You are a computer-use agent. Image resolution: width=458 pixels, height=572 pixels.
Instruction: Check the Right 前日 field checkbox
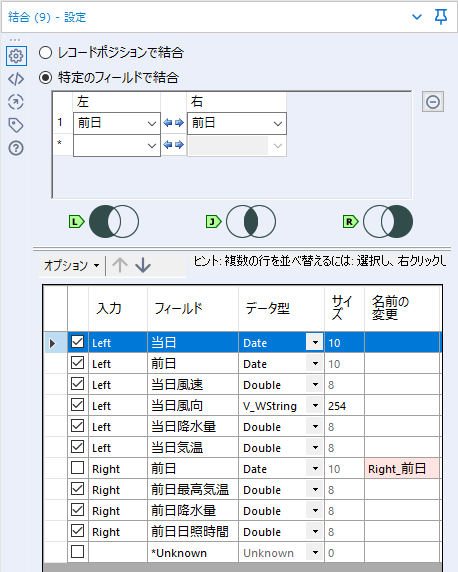[x=77, y=468]
